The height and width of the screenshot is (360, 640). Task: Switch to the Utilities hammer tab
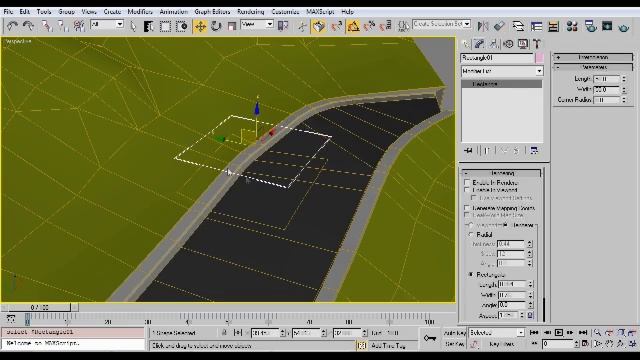537,44
